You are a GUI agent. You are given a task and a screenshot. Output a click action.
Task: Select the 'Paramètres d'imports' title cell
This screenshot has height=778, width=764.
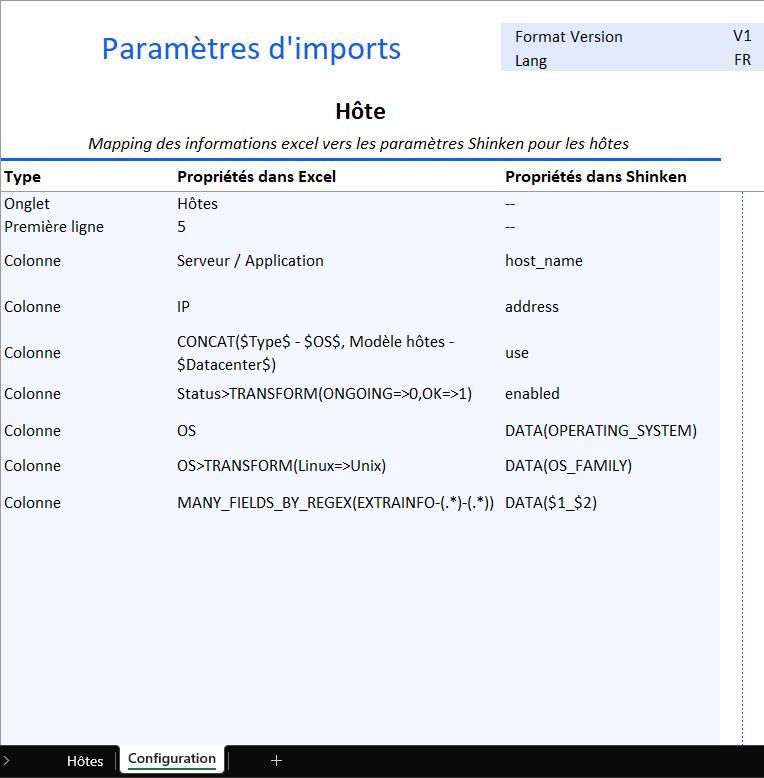point(251,48)
